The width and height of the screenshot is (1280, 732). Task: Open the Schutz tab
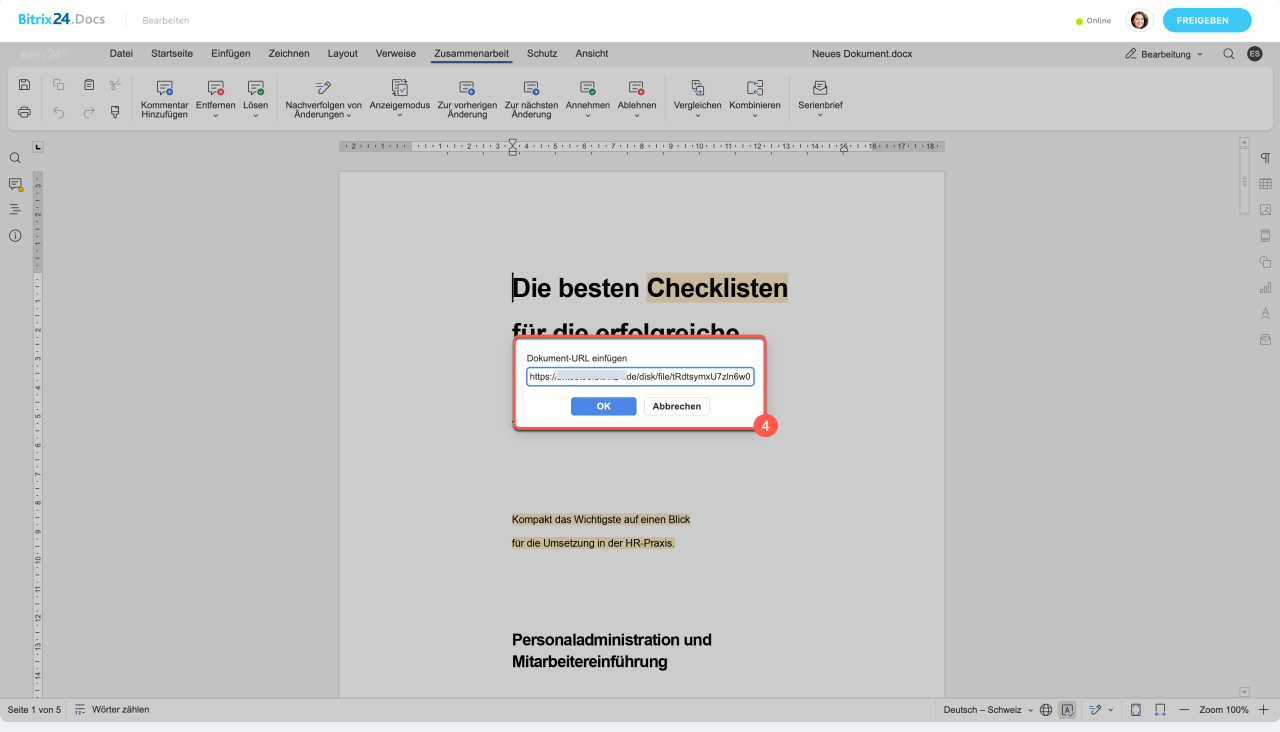pos(542,54)
